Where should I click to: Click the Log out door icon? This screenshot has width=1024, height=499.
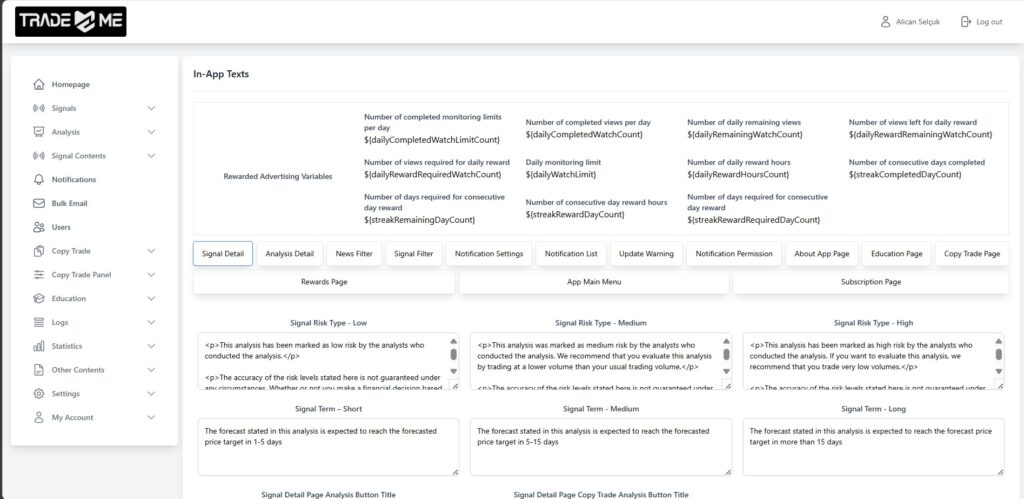click(x=966, y=22)
